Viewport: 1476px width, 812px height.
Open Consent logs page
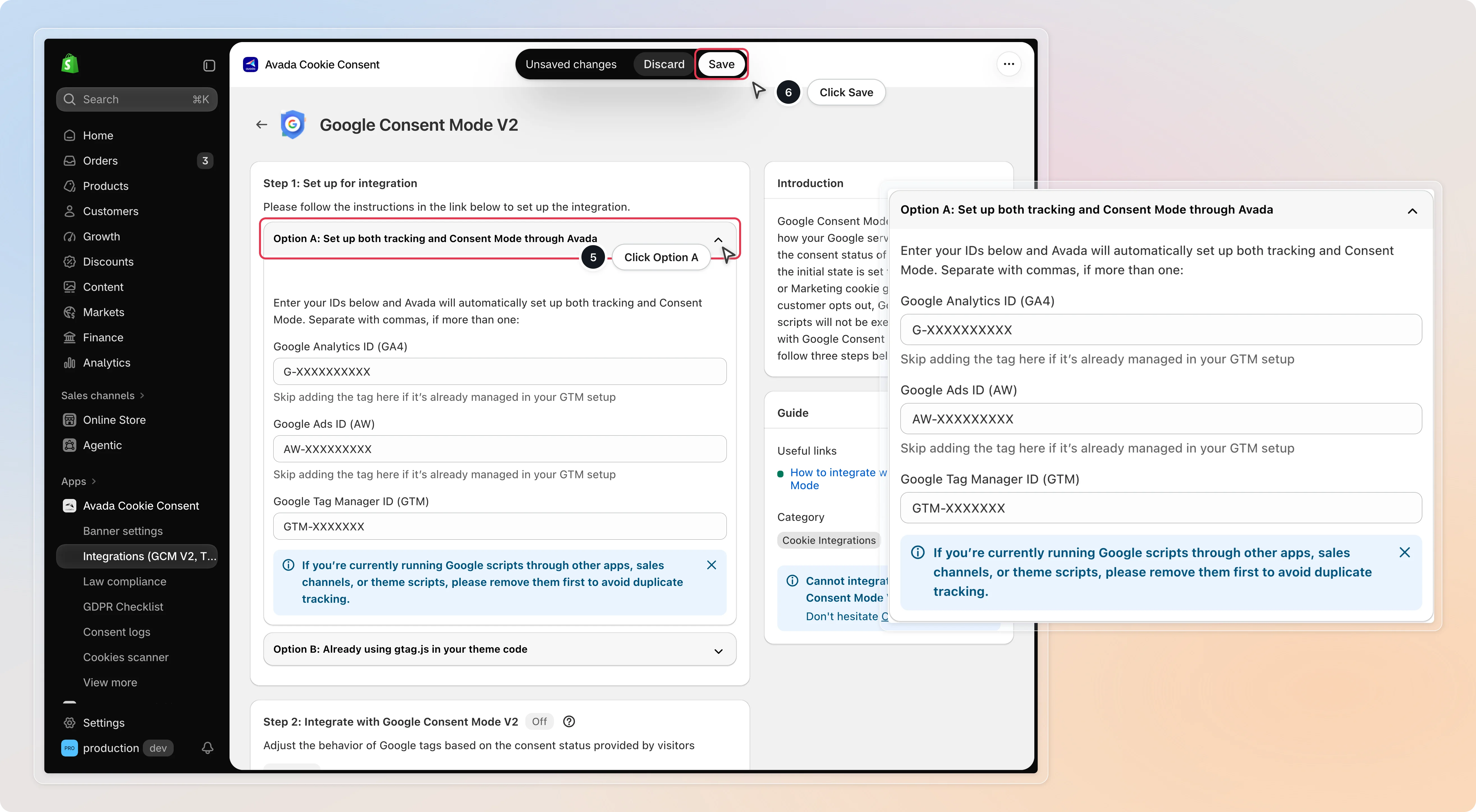116,632
